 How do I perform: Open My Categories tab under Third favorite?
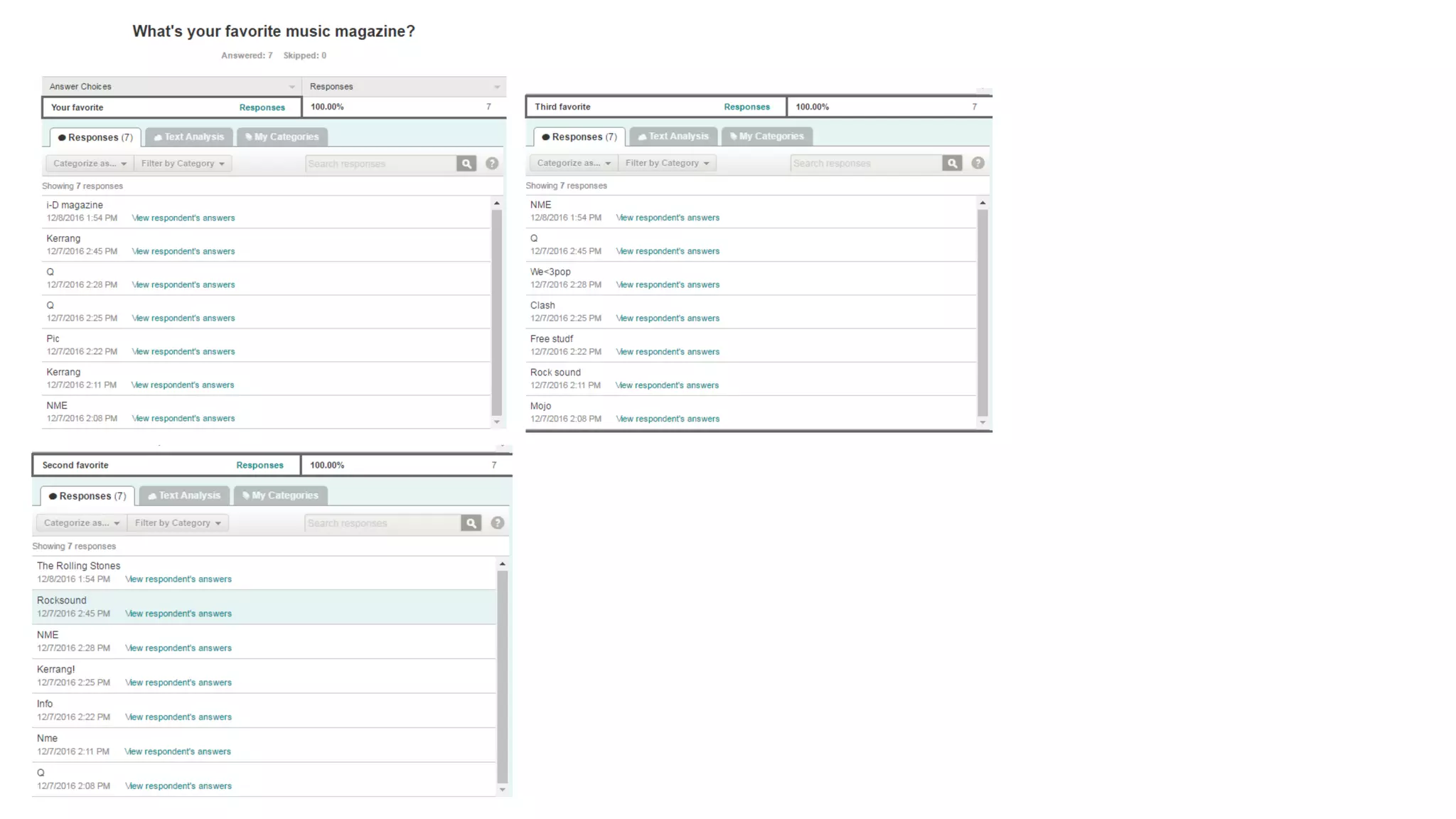click(766, 136)
